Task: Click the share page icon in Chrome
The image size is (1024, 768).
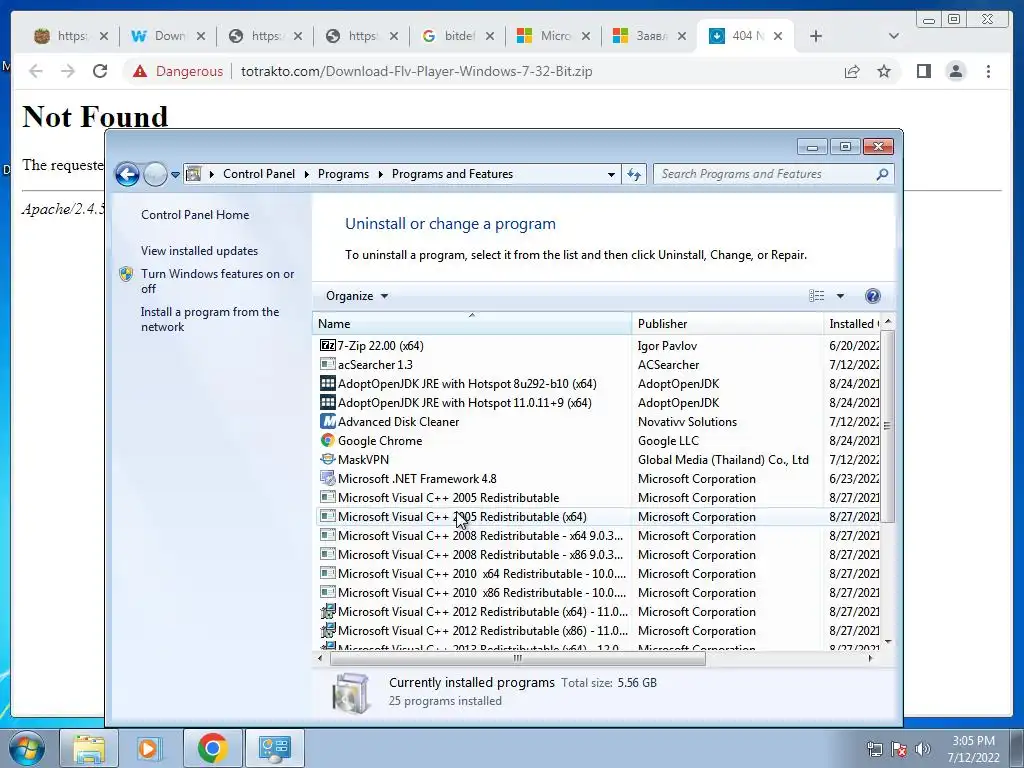Action: click(852, 71)
